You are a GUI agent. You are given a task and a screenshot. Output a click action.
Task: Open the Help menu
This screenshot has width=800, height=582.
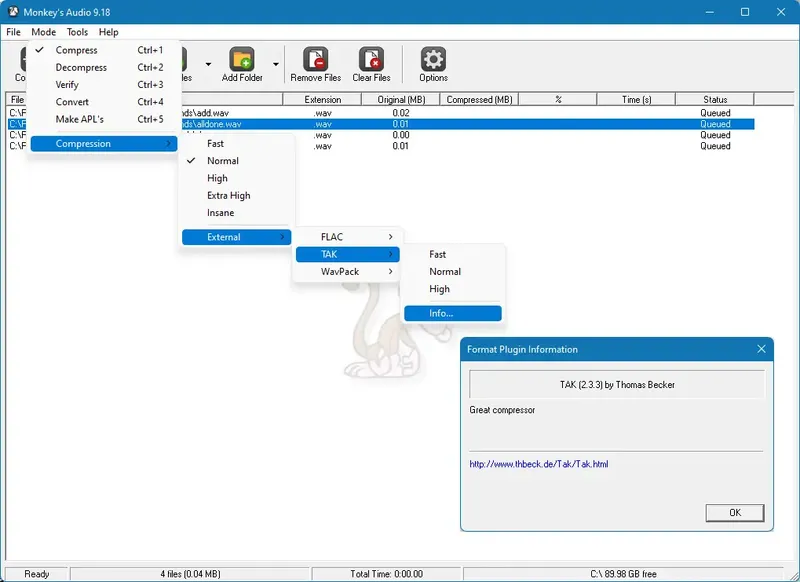(109, 32)
